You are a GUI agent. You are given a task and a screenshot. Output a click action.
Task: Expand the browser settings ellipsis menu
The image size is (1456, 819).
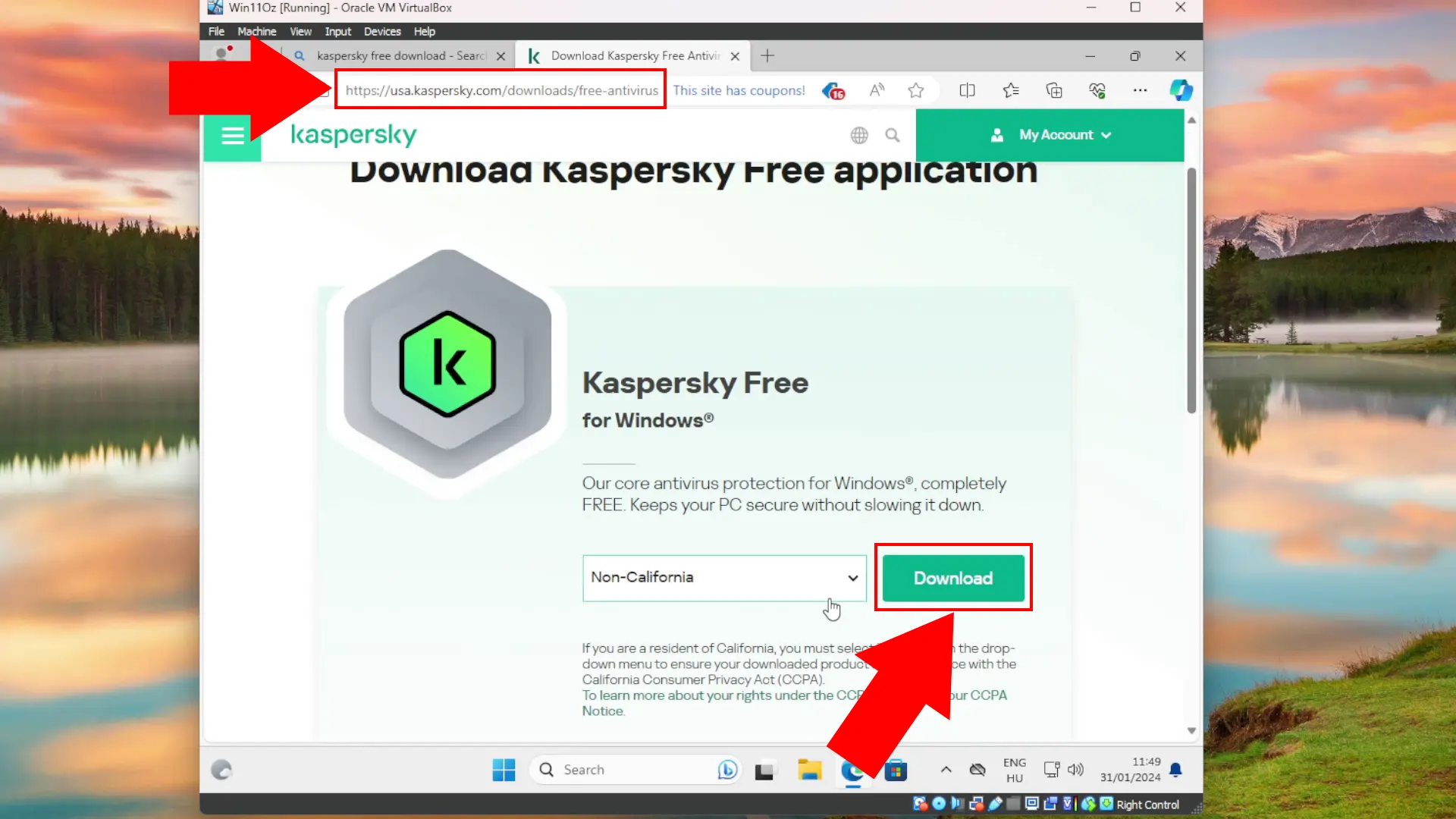click(1140, 90)
